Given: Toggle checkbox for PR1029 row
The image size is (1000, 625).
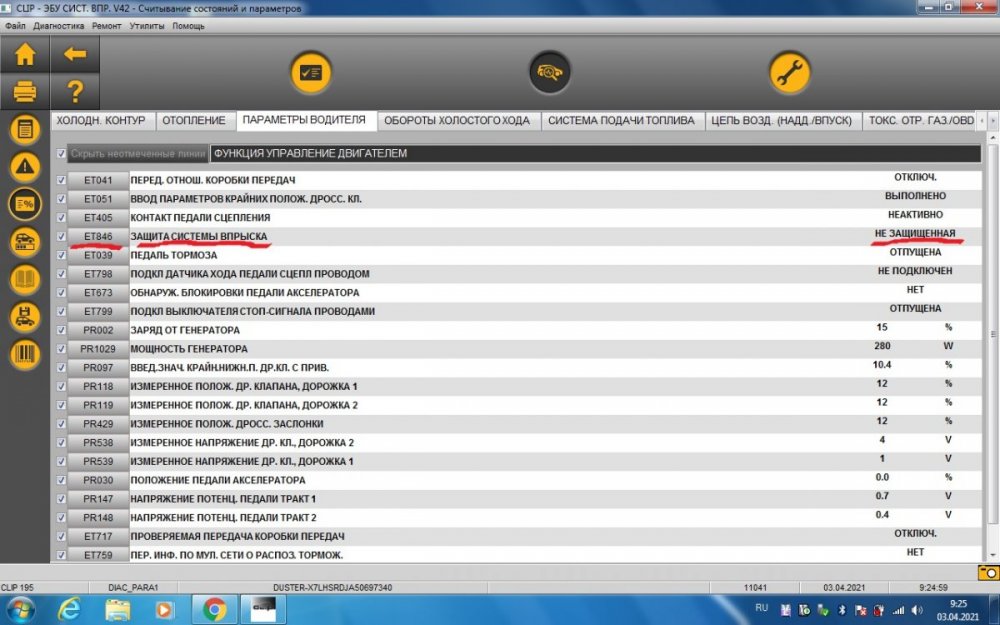Looking at the screenshot, I should 61,349.
